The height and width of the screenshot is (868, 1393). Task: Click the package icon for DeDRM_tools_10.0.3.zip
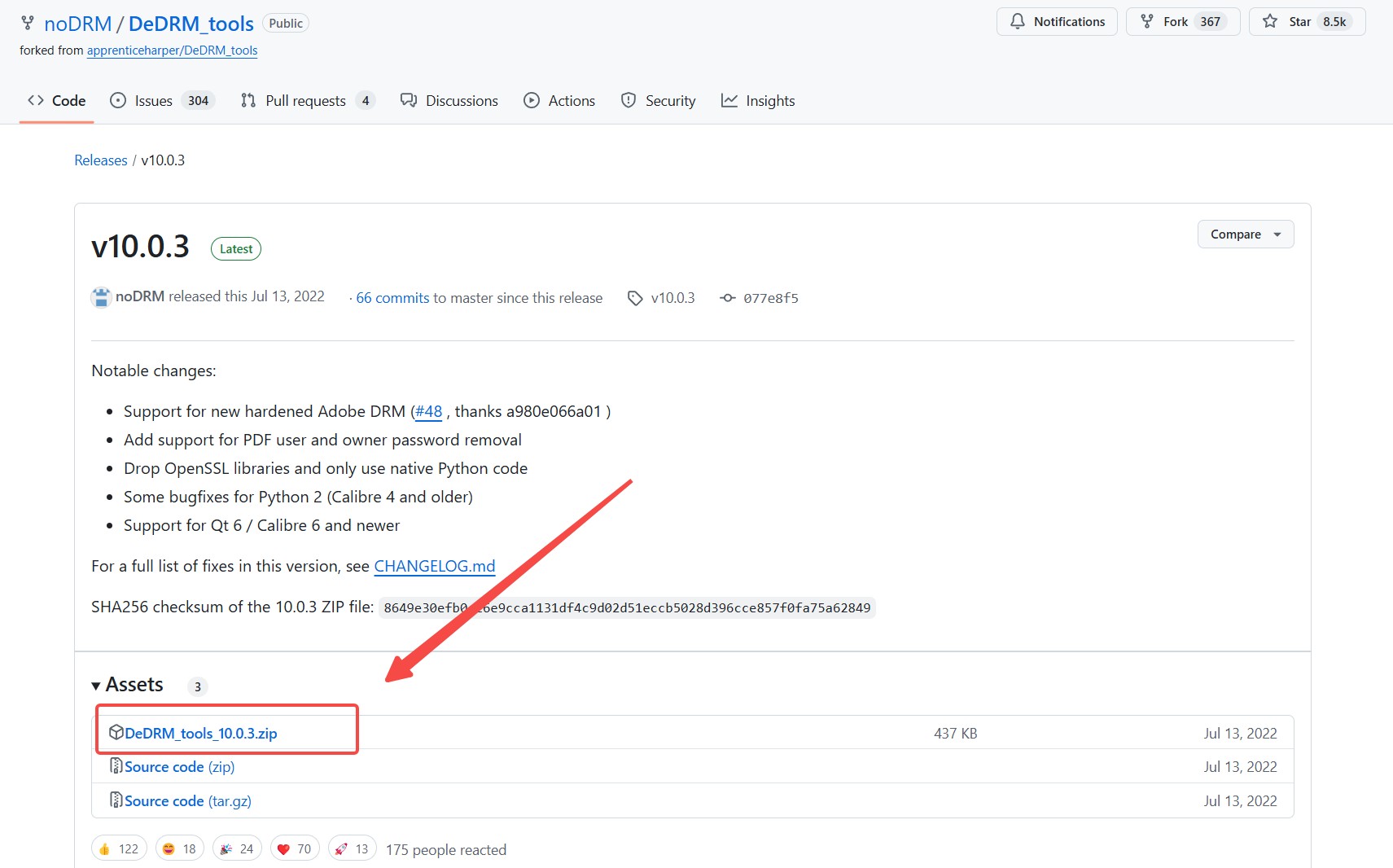116,732
